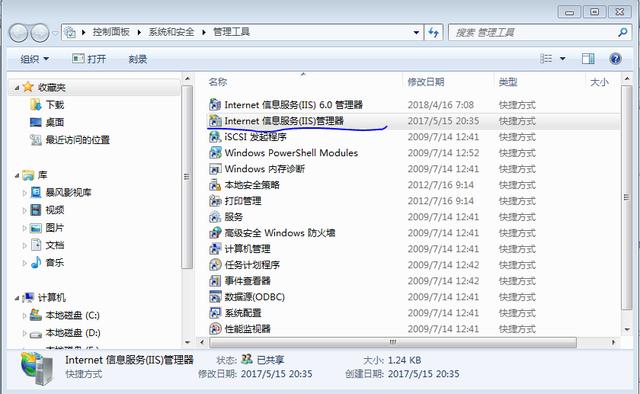
Task: Click the search magnifier icon
Action: [x=622, y=32]
